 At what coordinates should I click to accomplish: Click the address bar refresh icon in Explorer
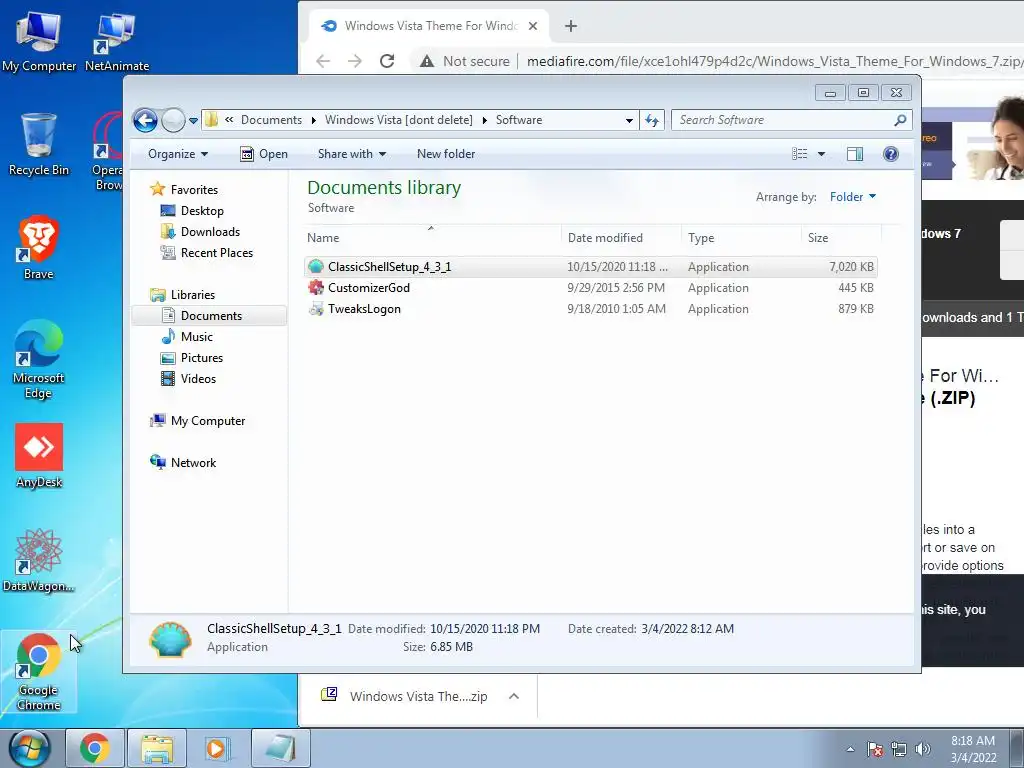[x=652, y=120]
